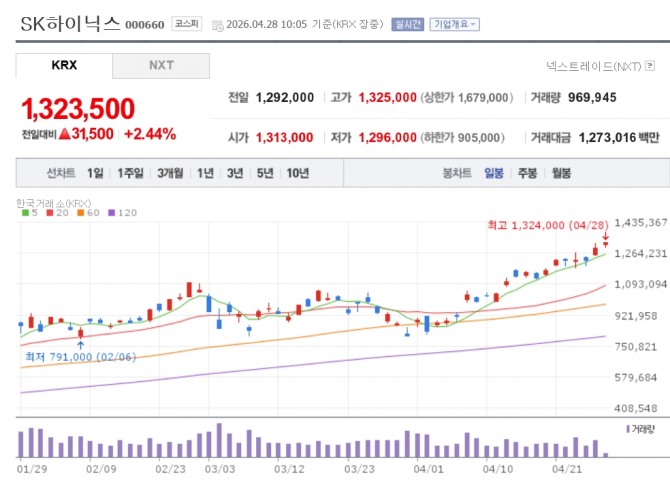
Task: Select the 1주일 line chart
Action: point(130,173)
